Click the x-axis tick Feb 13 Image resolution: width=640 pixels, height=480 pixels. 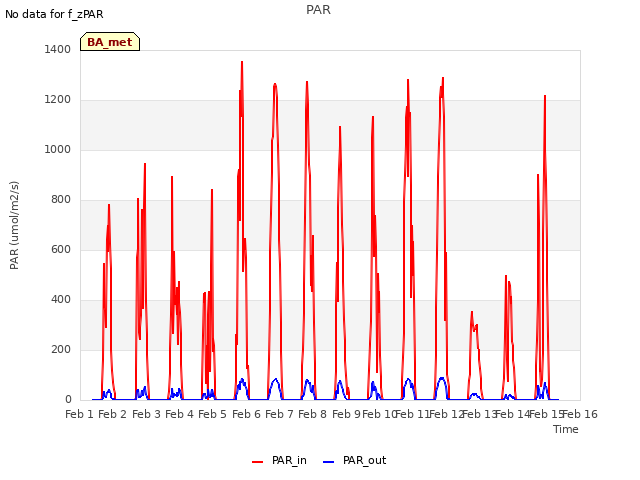479,414
